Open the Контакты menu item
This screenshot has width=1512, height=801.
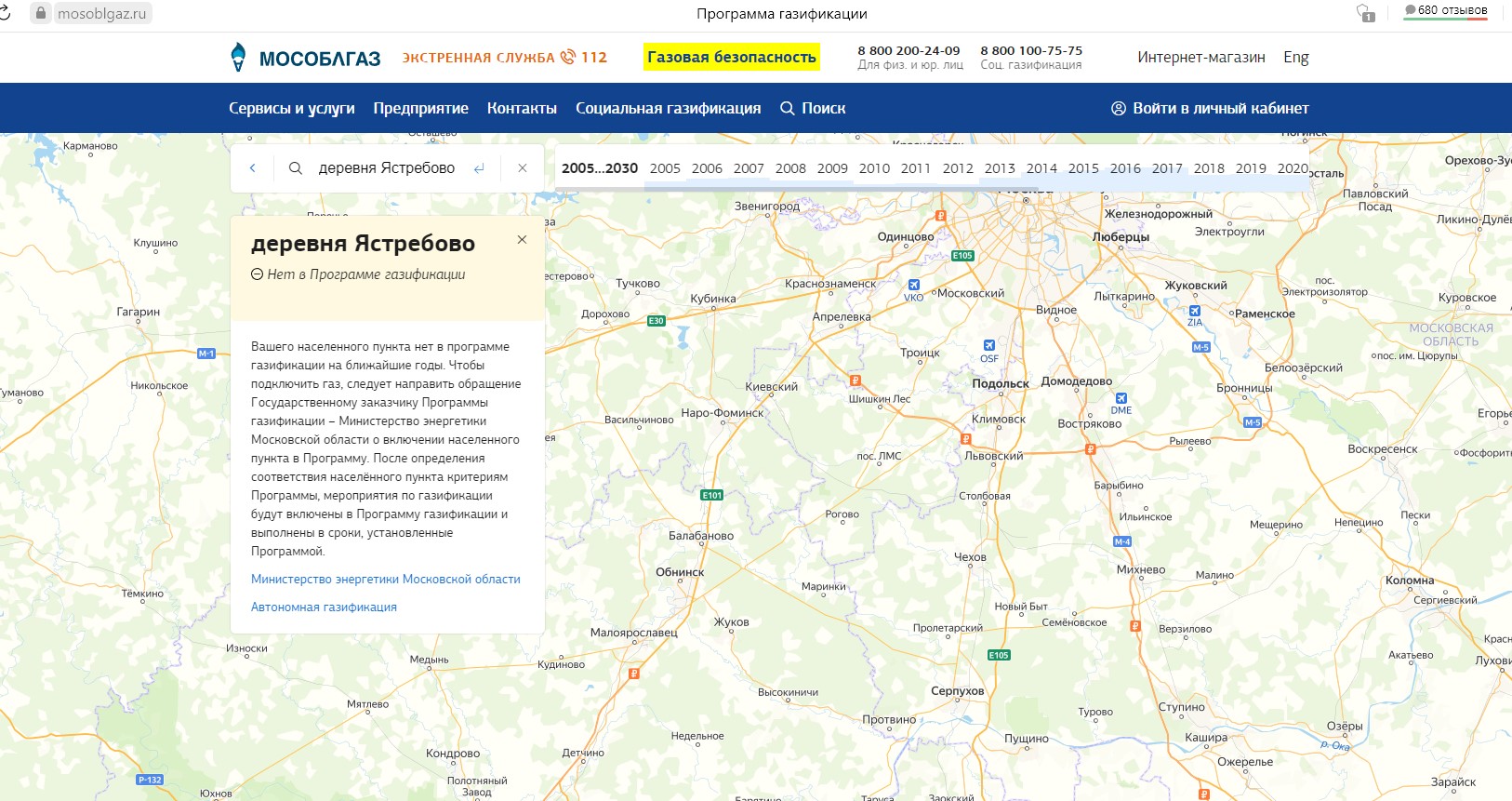click(x=522, y=108)
